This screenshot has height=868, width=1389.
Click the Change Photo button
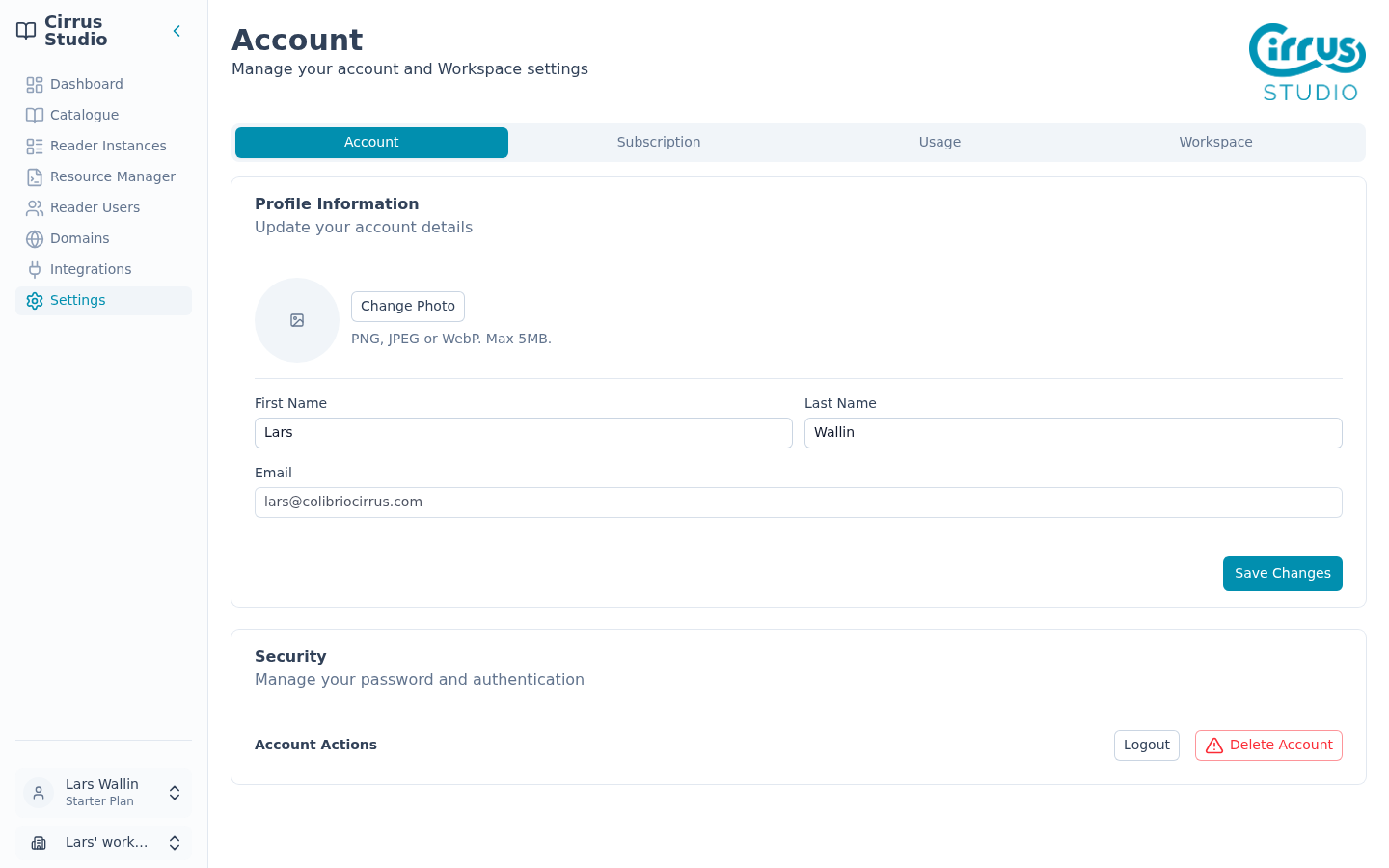point(408,307)
